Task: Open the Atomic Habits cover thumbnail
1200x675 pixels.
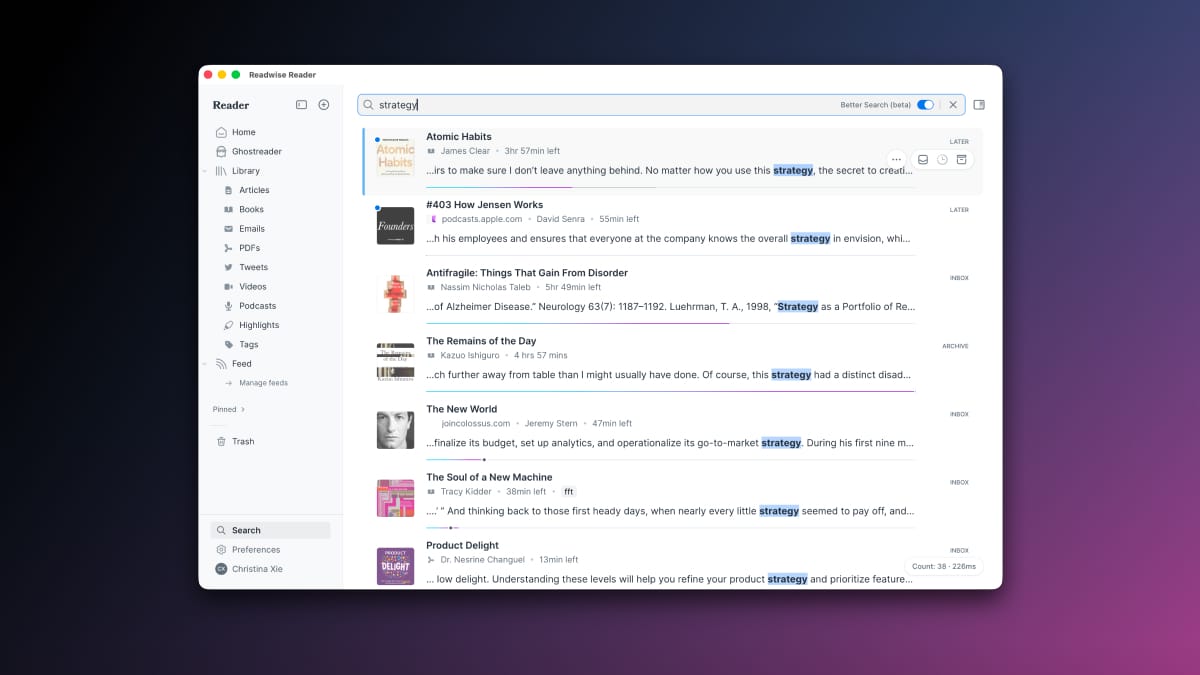Action: pyautogui.click(x=395, y=158)
